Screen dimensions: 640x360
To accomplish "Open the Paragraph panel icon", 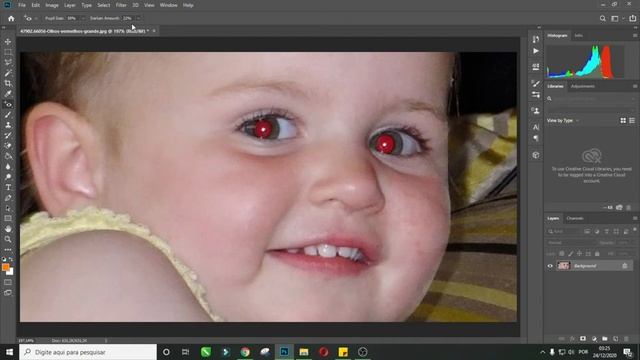I will click(536, 139).
